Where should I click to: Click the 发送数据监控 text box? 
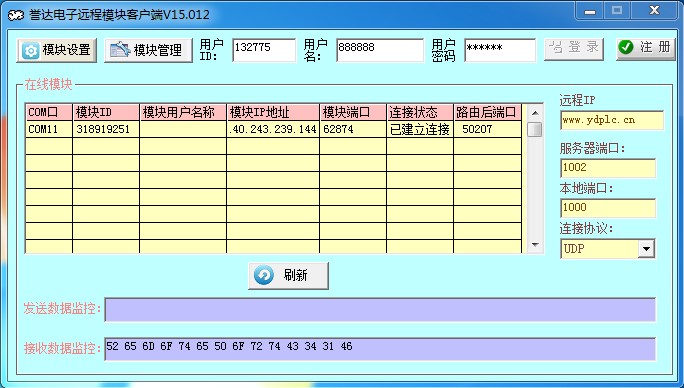(x=380, y=310)
